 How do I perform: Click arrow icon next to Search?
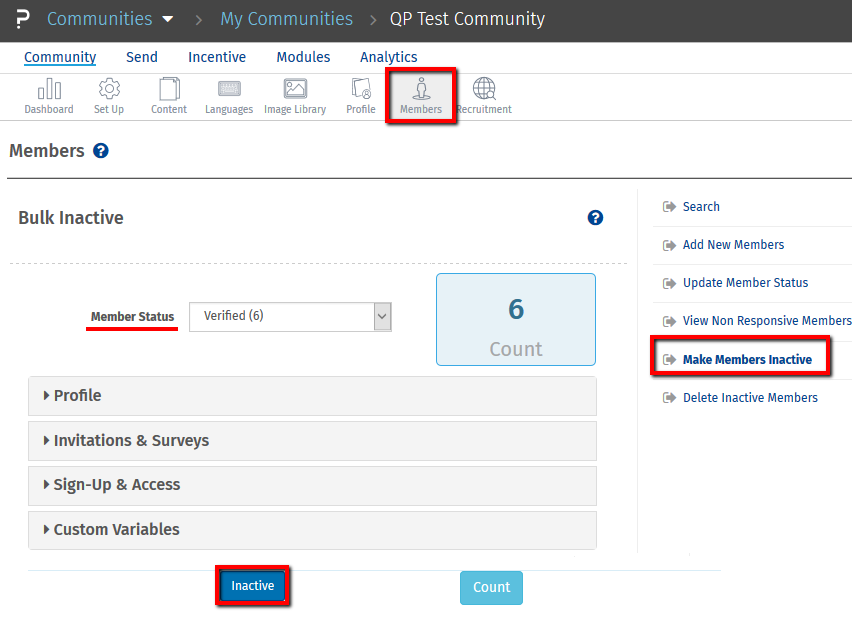tap(669, 207)
